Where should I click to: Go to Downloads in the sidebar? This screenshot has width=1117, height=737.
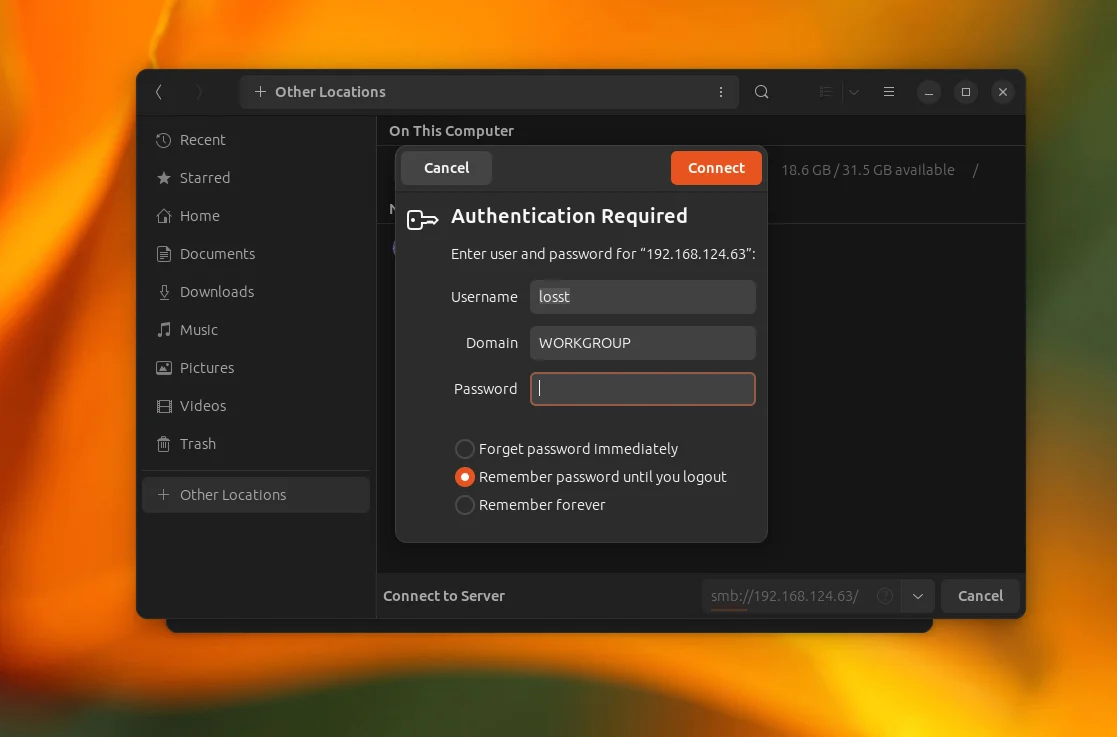pos(216,292)
